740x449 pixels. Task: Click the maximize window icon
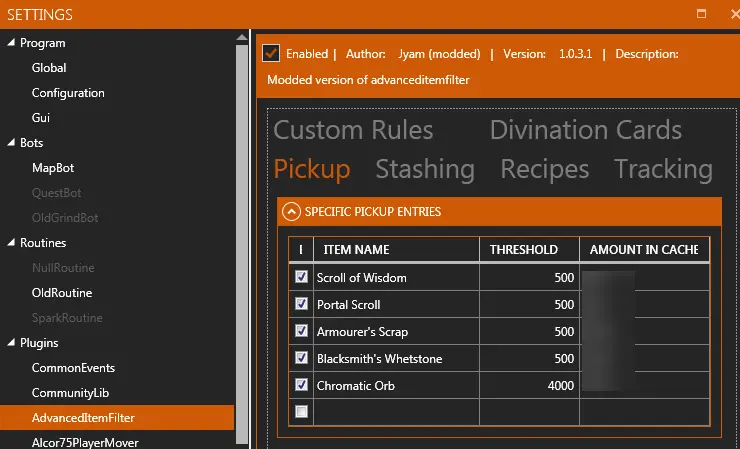click(702, 14)
